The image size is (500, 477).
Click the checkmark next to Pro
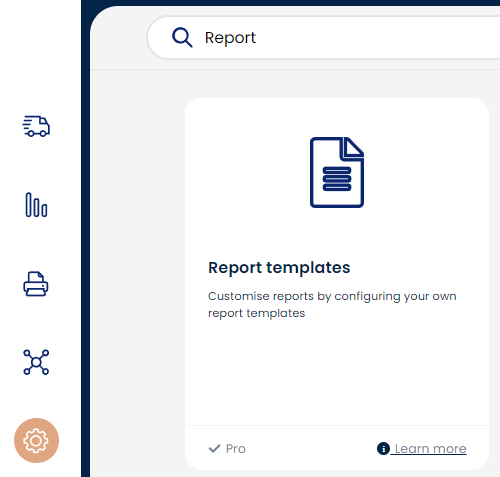[x=214, y=449]
